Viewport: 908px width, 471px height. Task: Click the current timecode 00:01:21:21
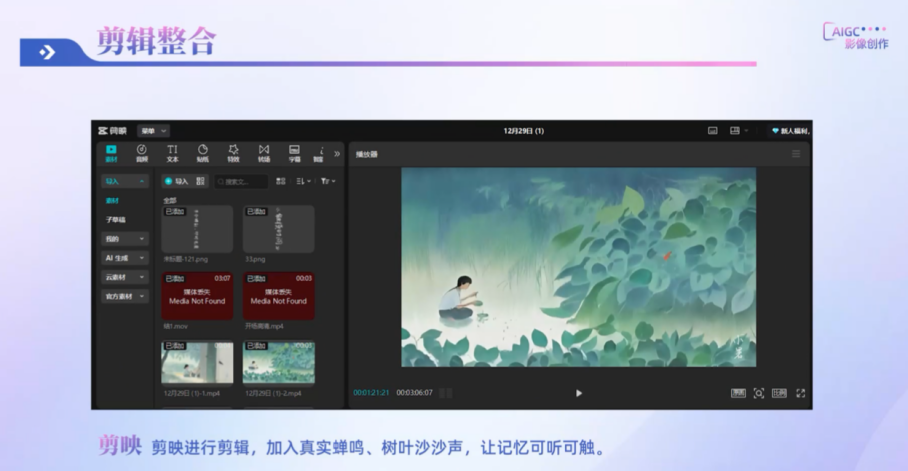[x=371, y=393]
